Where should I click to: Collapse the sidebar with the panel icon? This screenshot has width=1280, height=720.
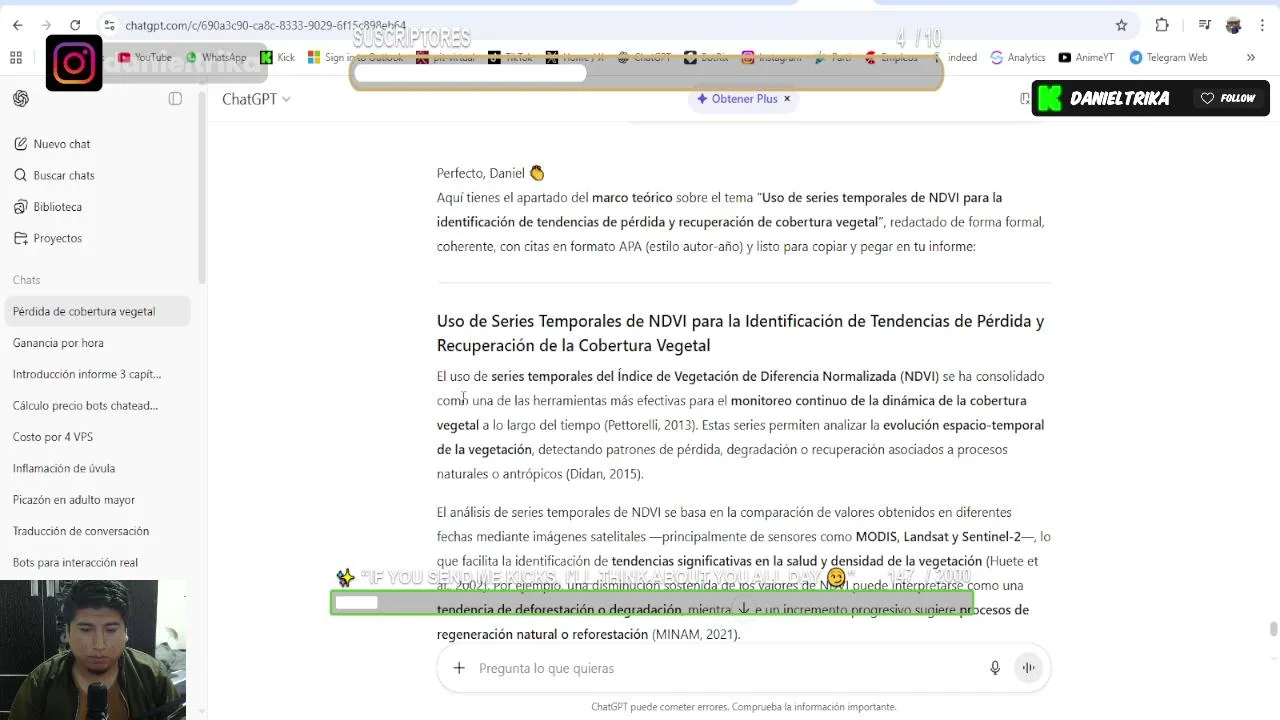point(175,98)
